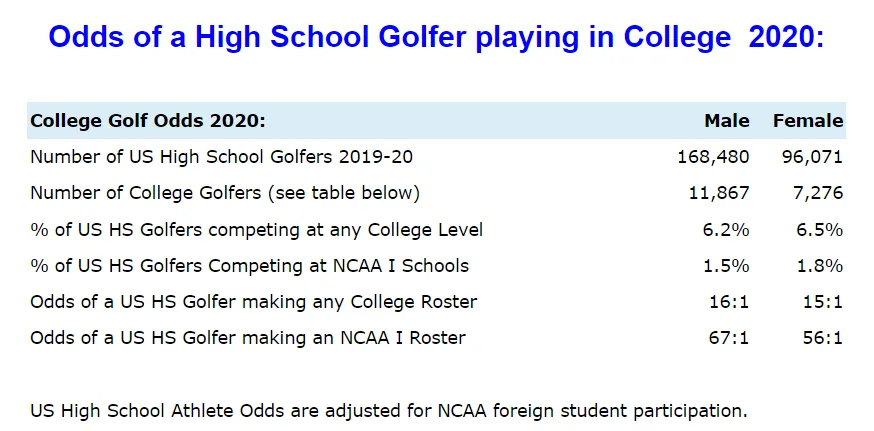Click the 6.5% female percentage value
874x431 pixels.
point(819,229)
